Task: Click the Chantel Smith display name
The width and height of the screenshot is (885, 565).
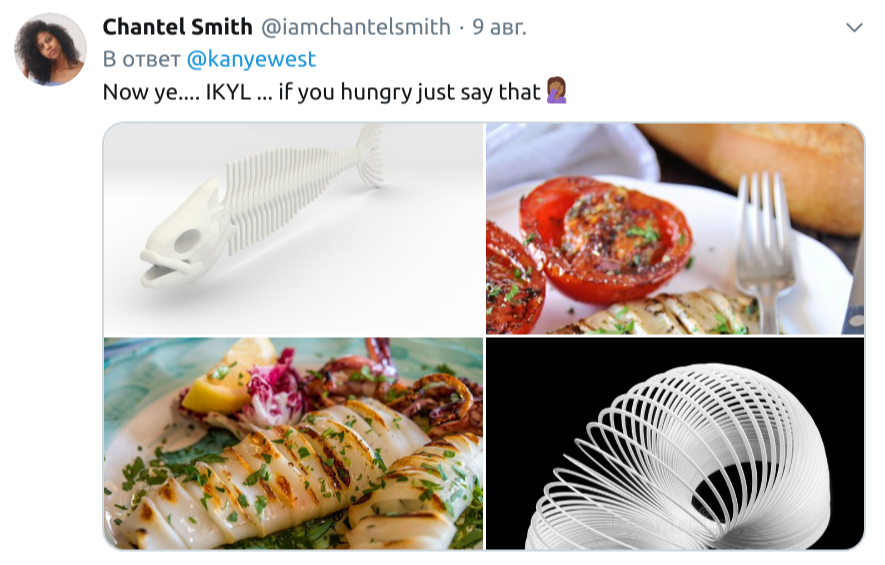Action: [x=177, y=27]
